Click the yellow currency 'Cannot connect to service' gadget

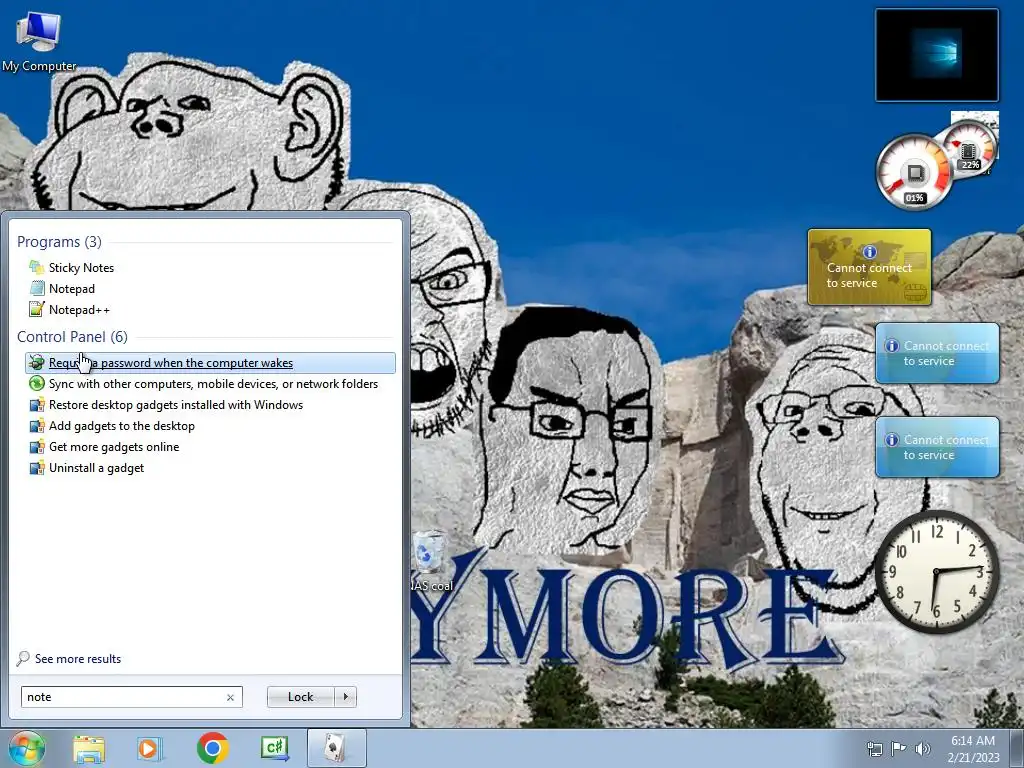coord(869,267)
